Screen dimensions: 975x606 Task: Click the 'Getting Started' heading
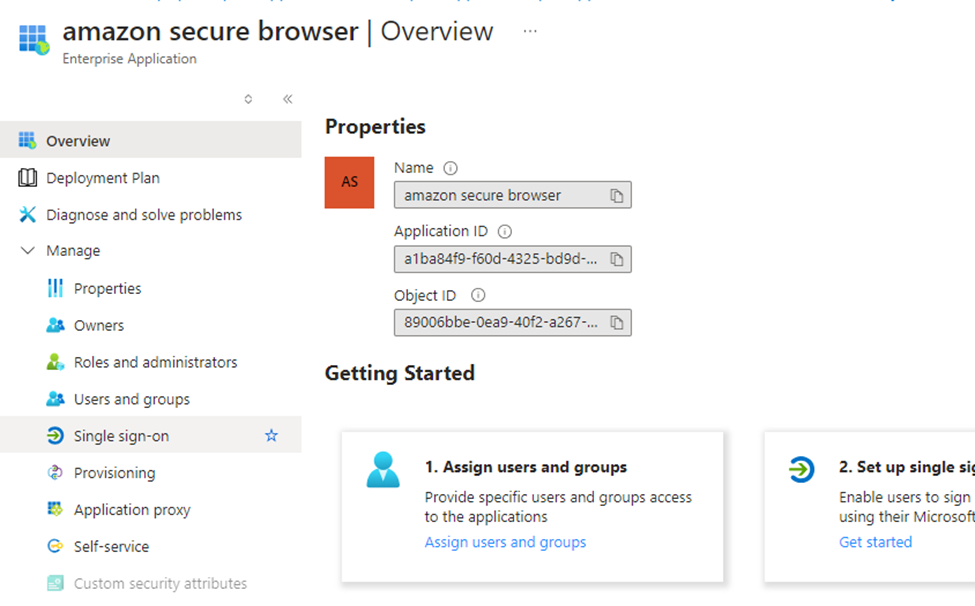[400, 373]
